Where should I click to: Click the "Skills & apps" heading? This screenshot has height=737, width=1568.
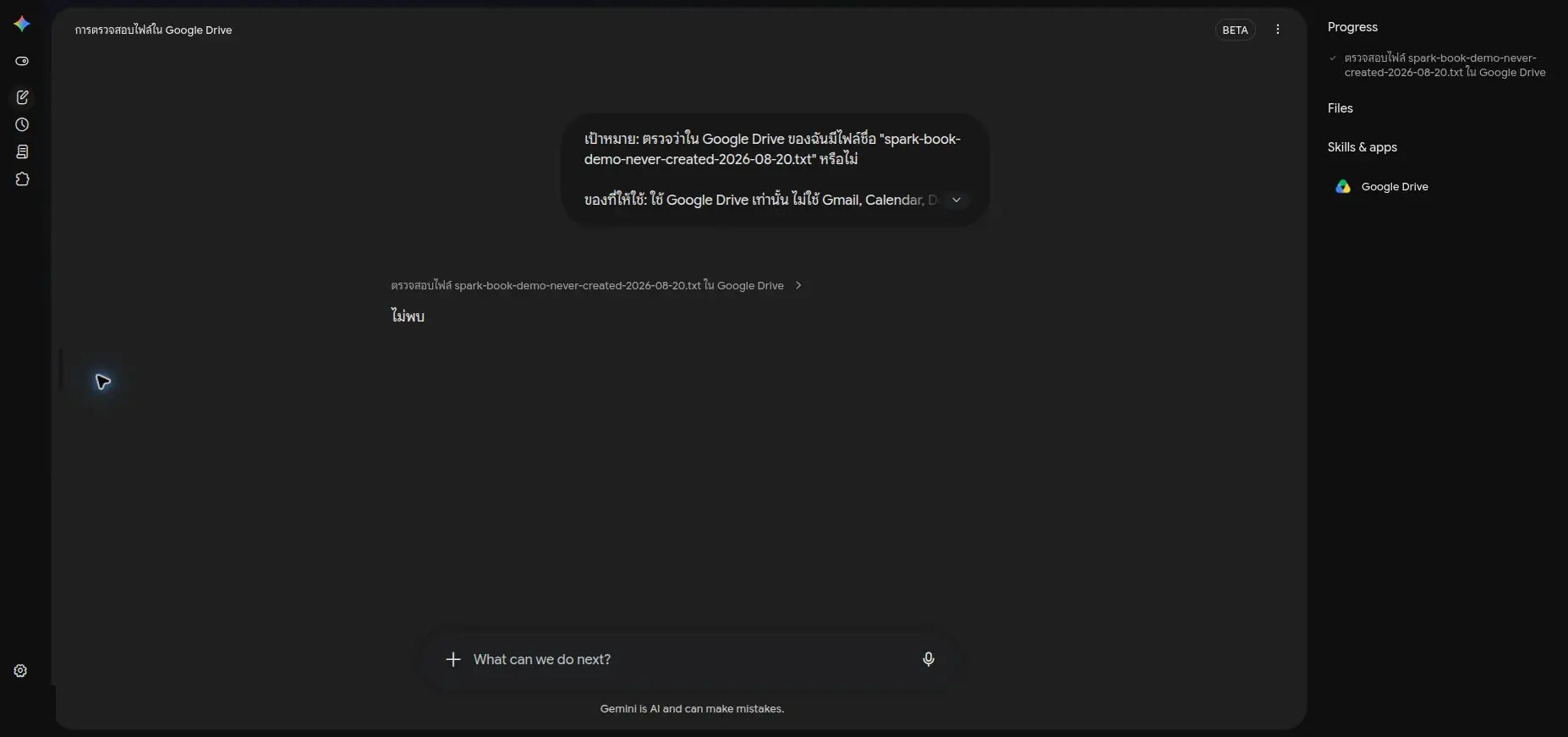(x=1362, y=147)
